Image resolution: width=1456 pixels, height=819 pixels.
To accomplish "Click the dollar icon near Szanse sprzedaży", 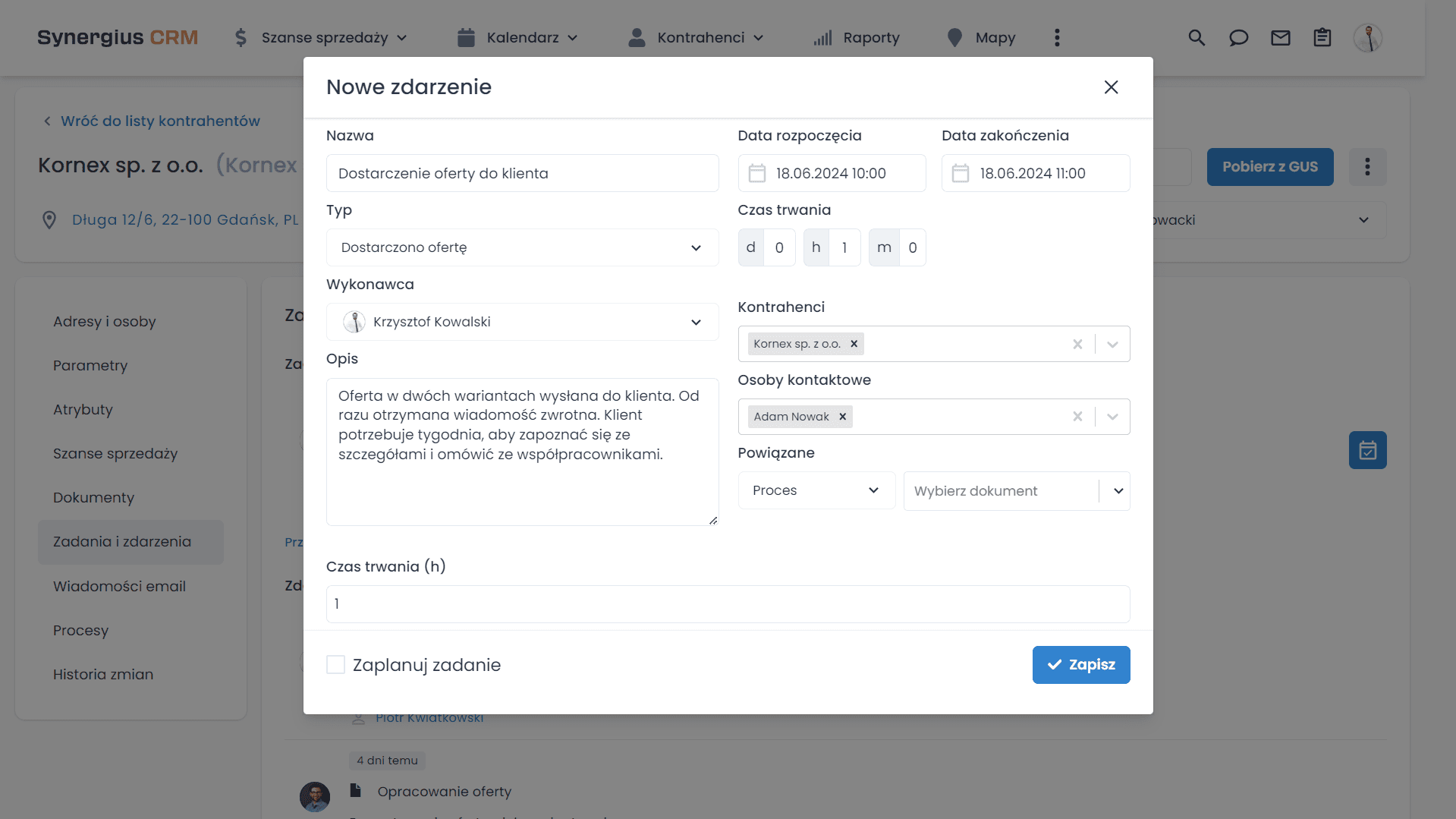I will click(x=241, y=37).
